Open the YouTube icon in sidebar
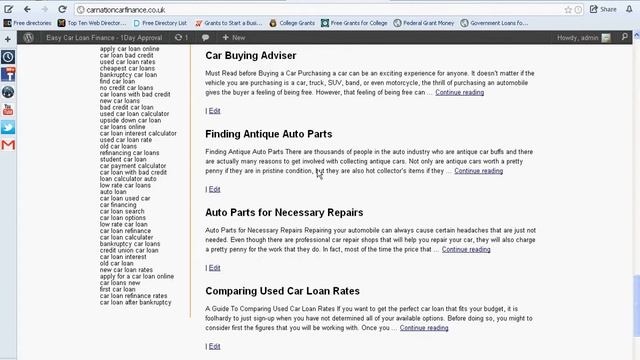Viewport: 640px width, 360px height. point(8,109)
